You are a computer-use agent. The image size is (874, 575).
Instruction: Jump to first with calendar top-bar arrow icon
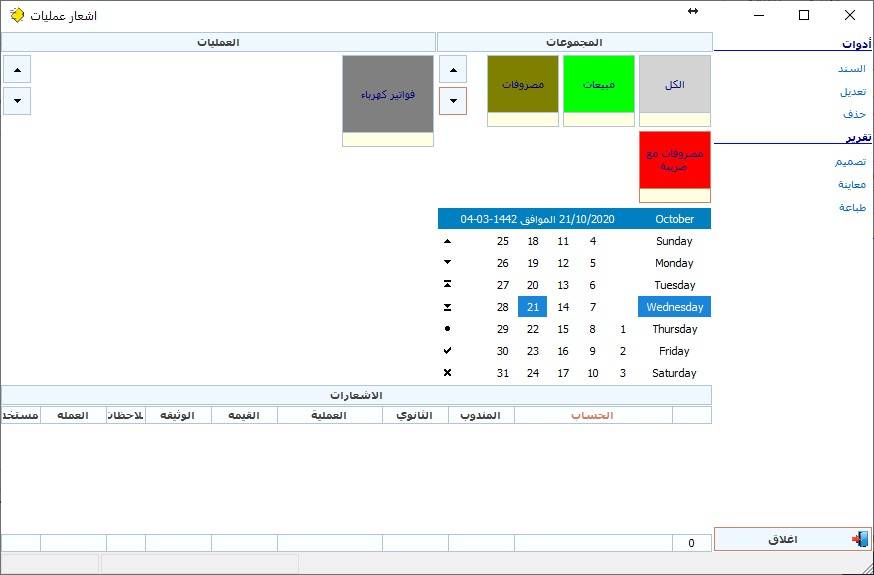pyautogui.click(x=447, y=285)
